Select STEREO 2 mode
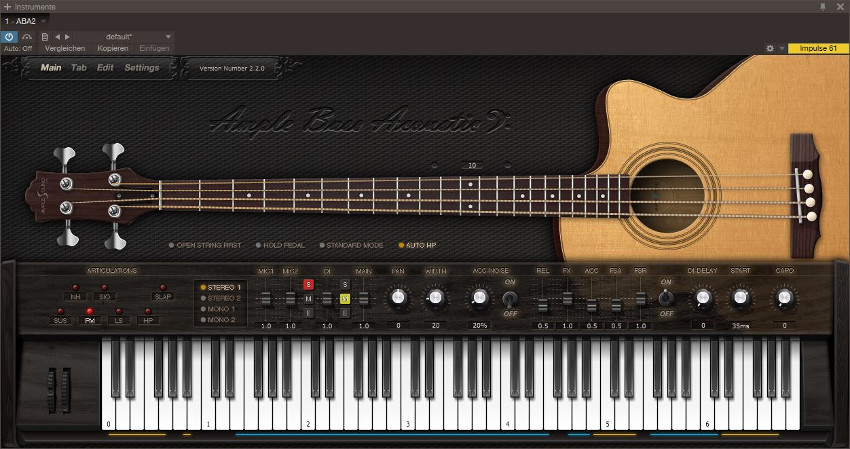The width and height of the screenshot is (850, 449). [x=221, y=298]
